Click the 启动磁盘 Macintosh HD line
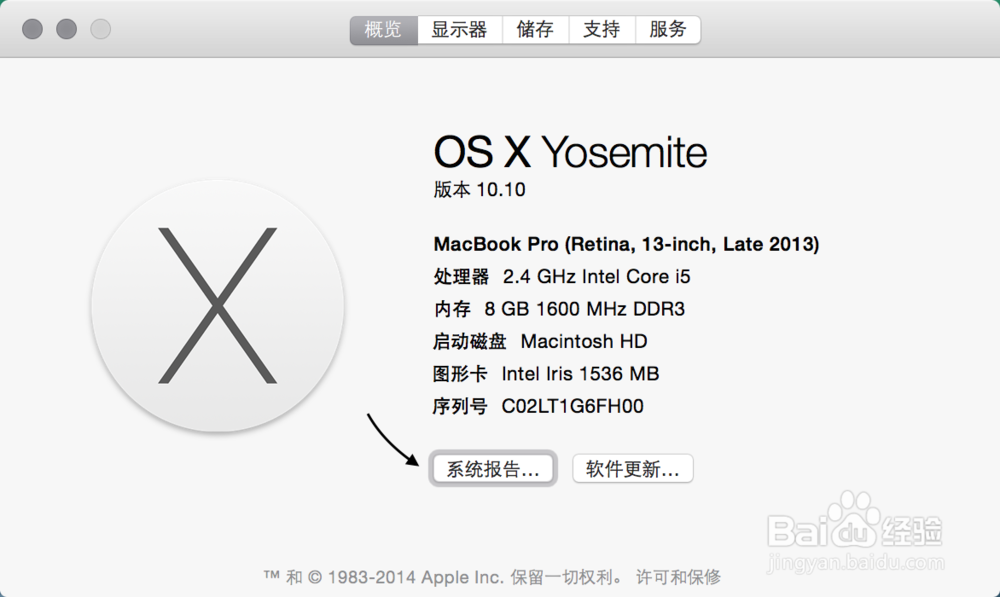1000x597 pixels. click(x=540, y=341)
